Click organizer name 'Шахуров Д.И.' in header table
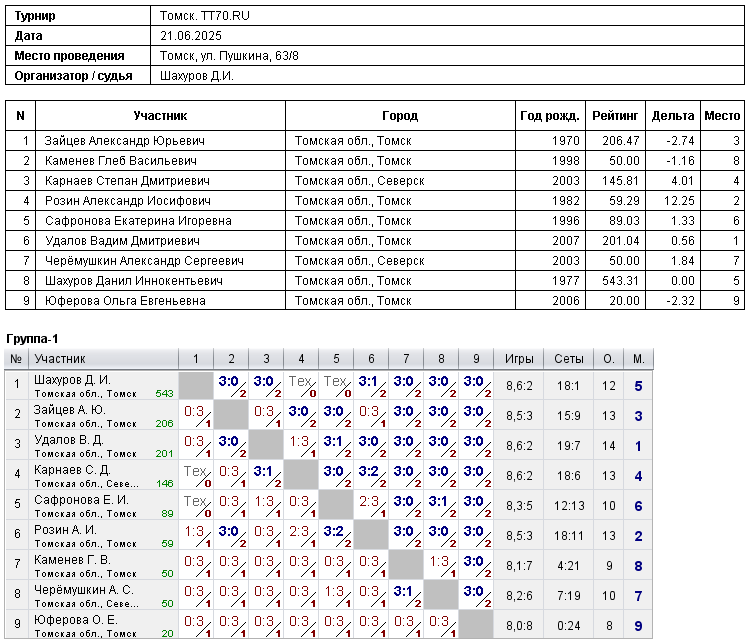The height and width of the screenshot is (644, 750). tap(197, 76)
